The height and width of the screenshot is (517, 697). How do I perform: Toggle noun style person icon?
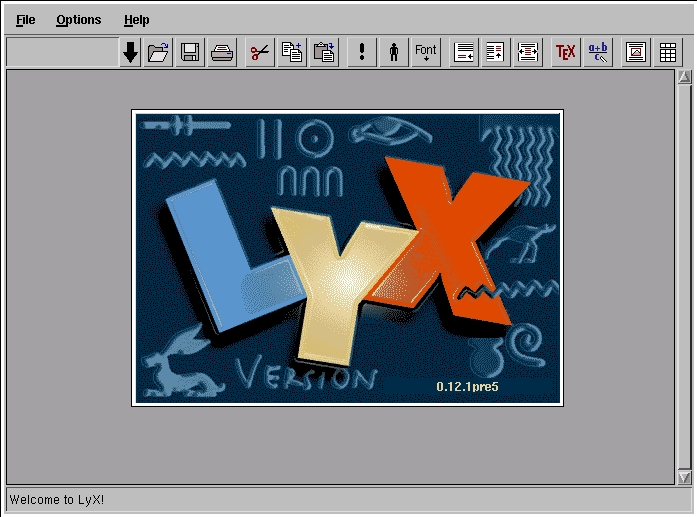(x=393, y=52)
